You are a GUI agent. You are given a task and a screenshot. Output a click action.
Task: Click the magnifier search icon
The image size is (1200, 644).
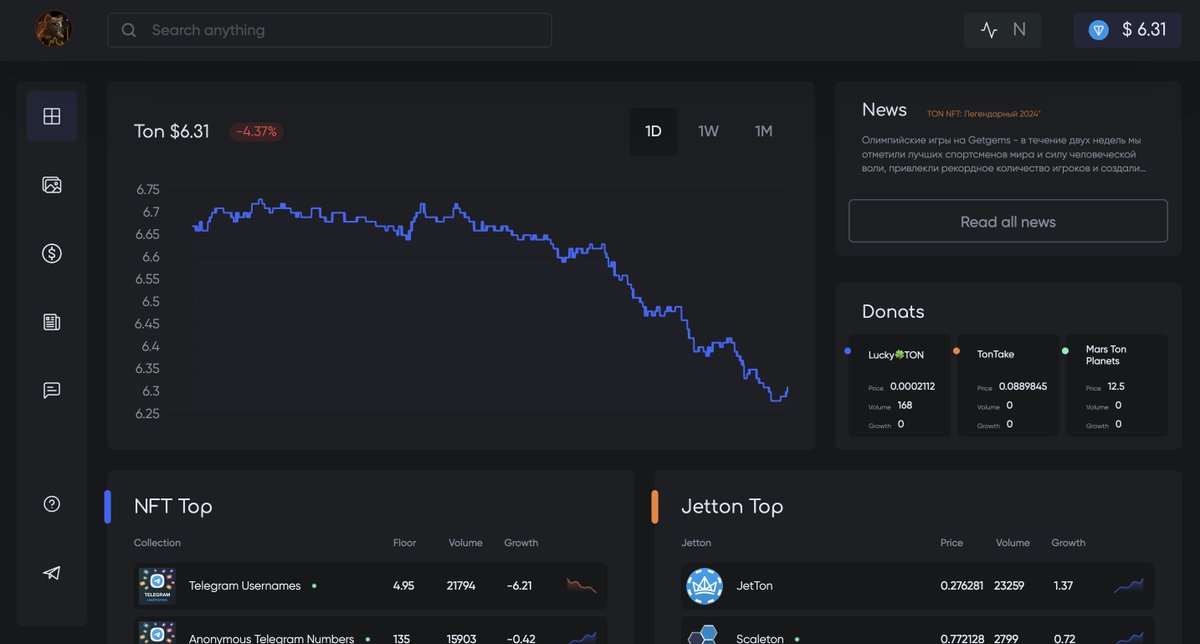(x=129, y=30)
